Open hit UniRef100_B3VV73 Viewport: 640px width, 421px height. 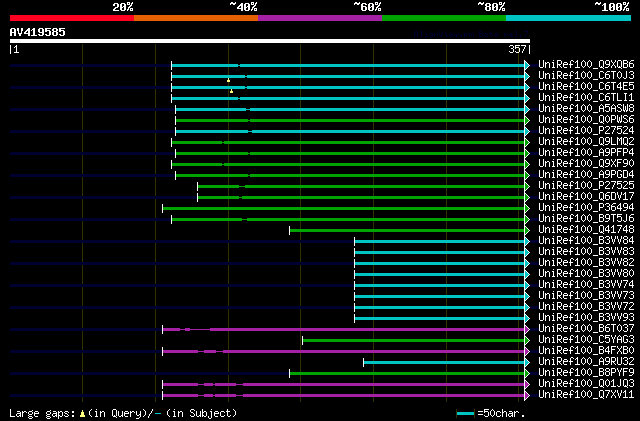(x=586, y=296)
